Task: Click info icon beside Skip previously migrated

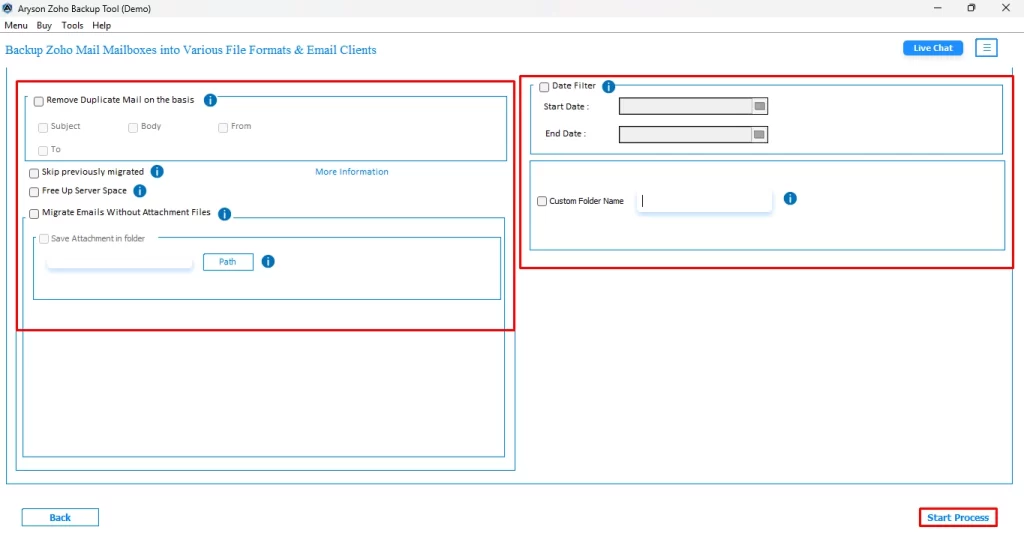Action: pyautogui.click(x=157, y=171)
